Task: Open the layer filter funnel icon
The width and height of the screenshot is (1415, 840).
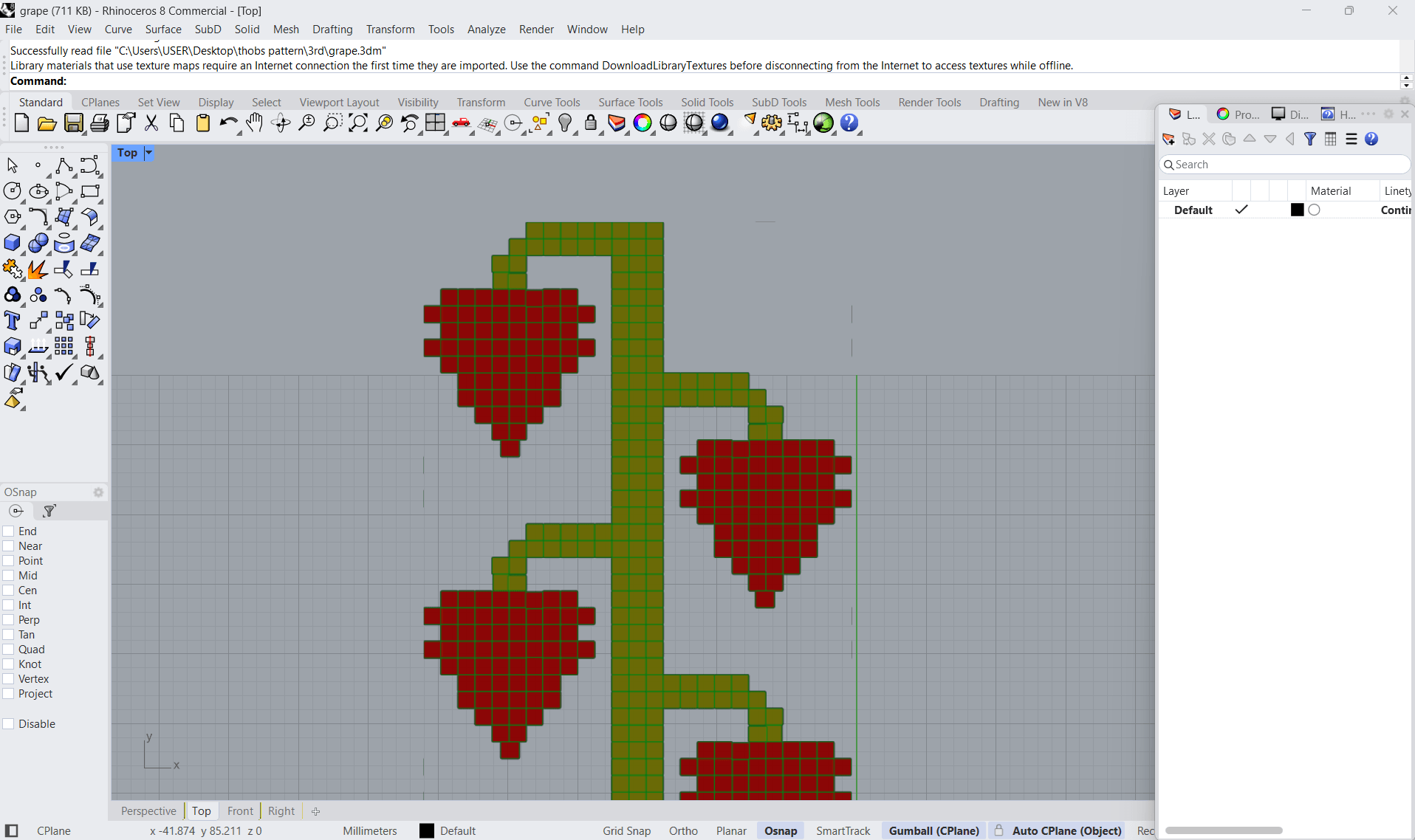Action: [1310, 139]
